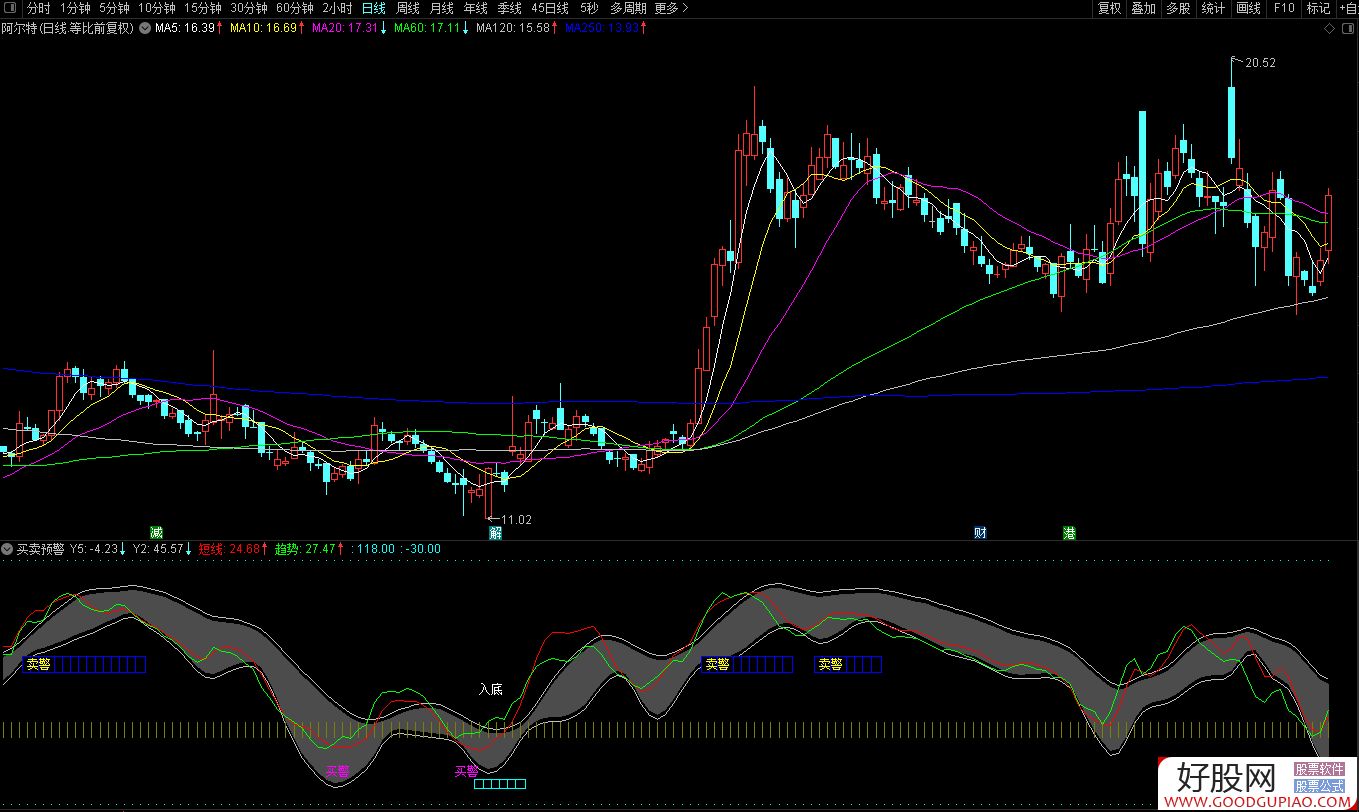Click the 多股 multi-stock button
This screenshot has width=1359, height=812.
[1178, 8]
